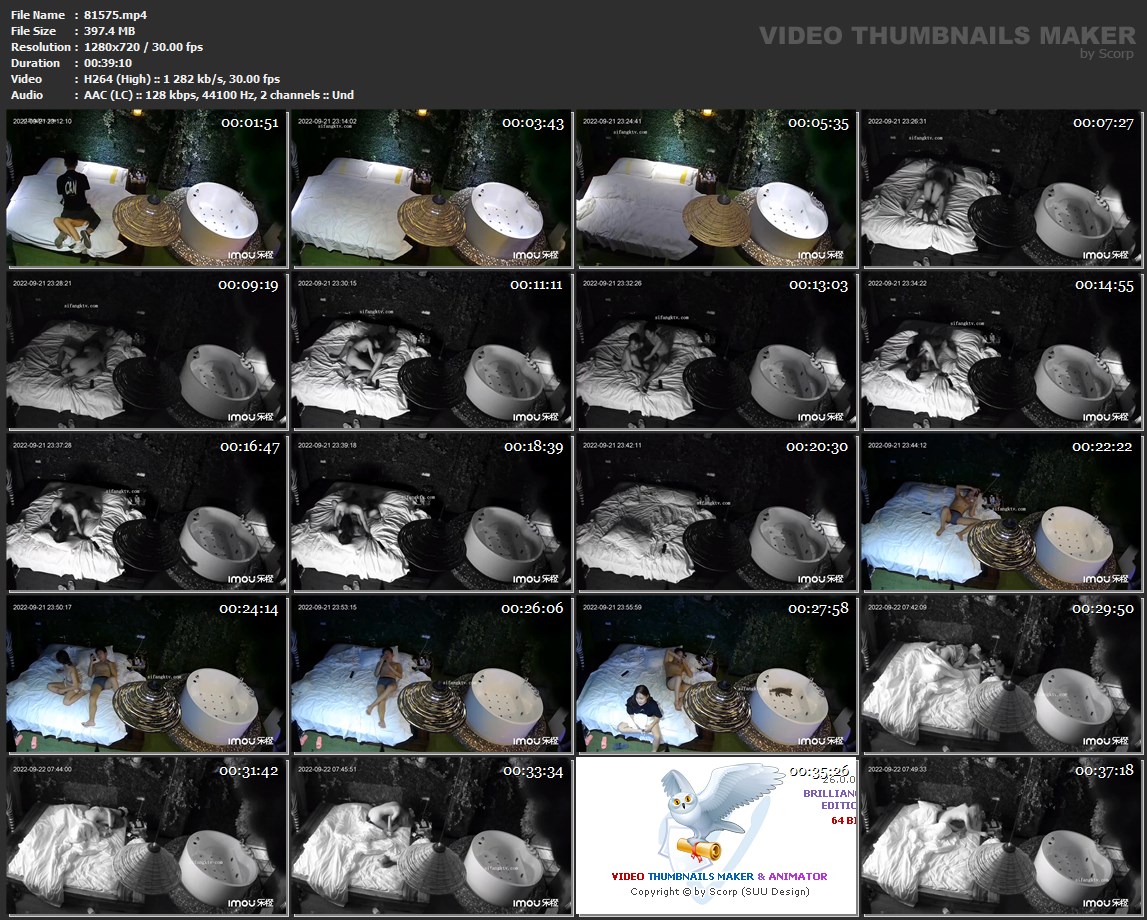Click the 'by Scorp' text under the watermark
This screenshot has height=920, width=1147.
[1107, 54]
